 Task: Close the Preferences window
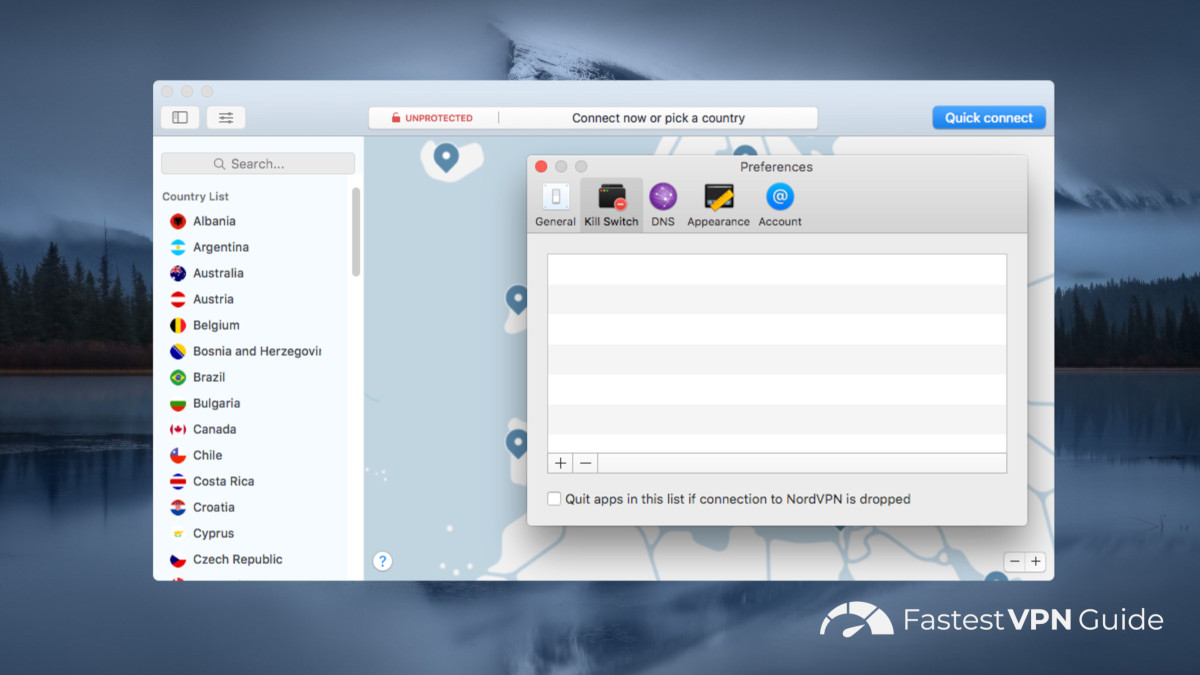[x=541, y=167]
